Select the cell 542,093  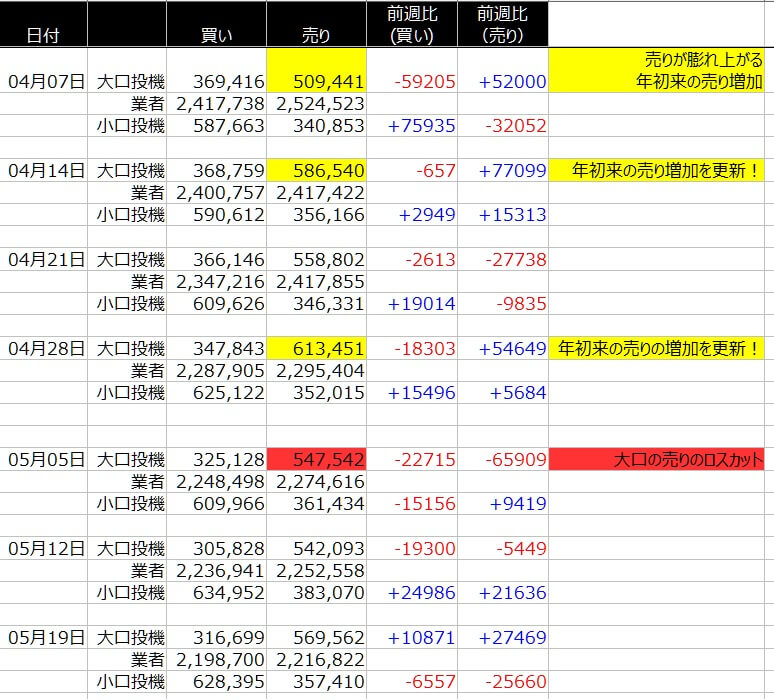pos(316,548)
